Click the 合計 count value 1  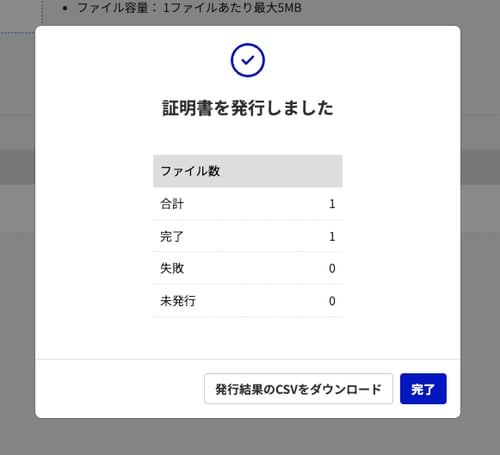click(x=332, y=204)
